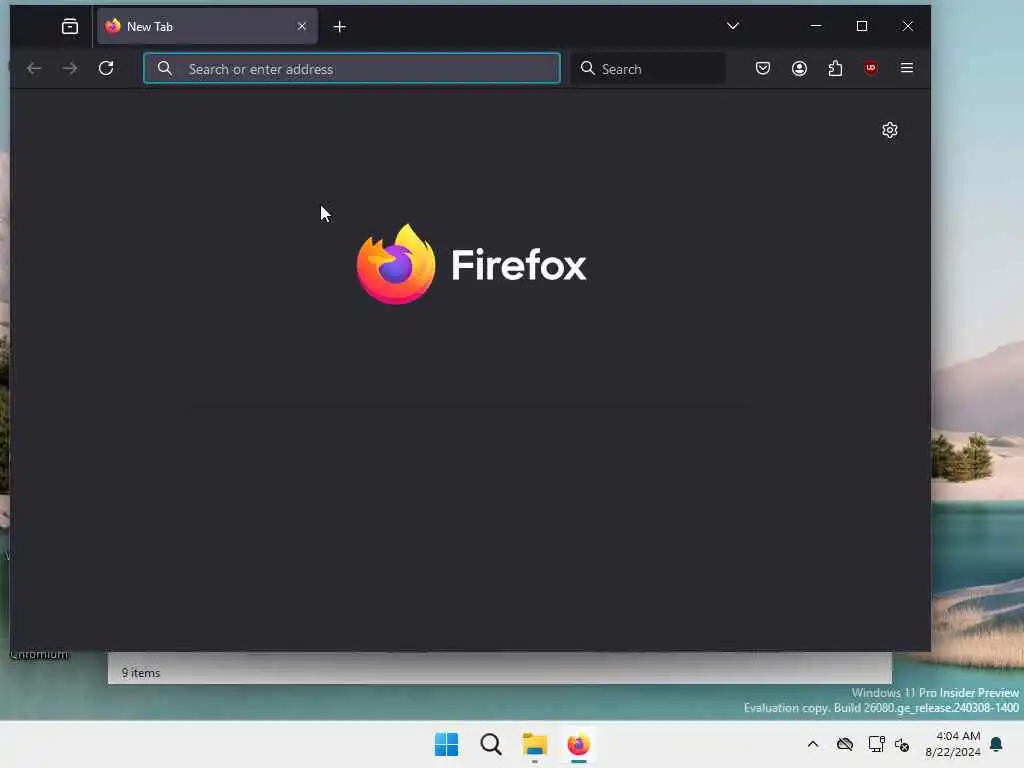Screen dimensions: 1024x768
Task: Close the Firefox window
Action: point(908,26)
